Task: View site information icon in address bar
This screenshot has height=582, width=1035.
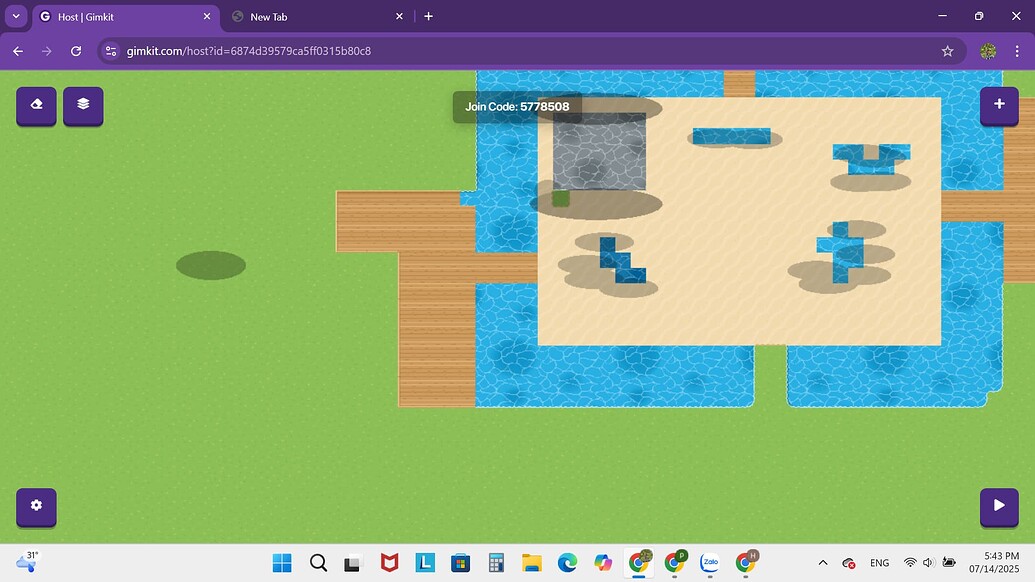Action: coord(111,51)
